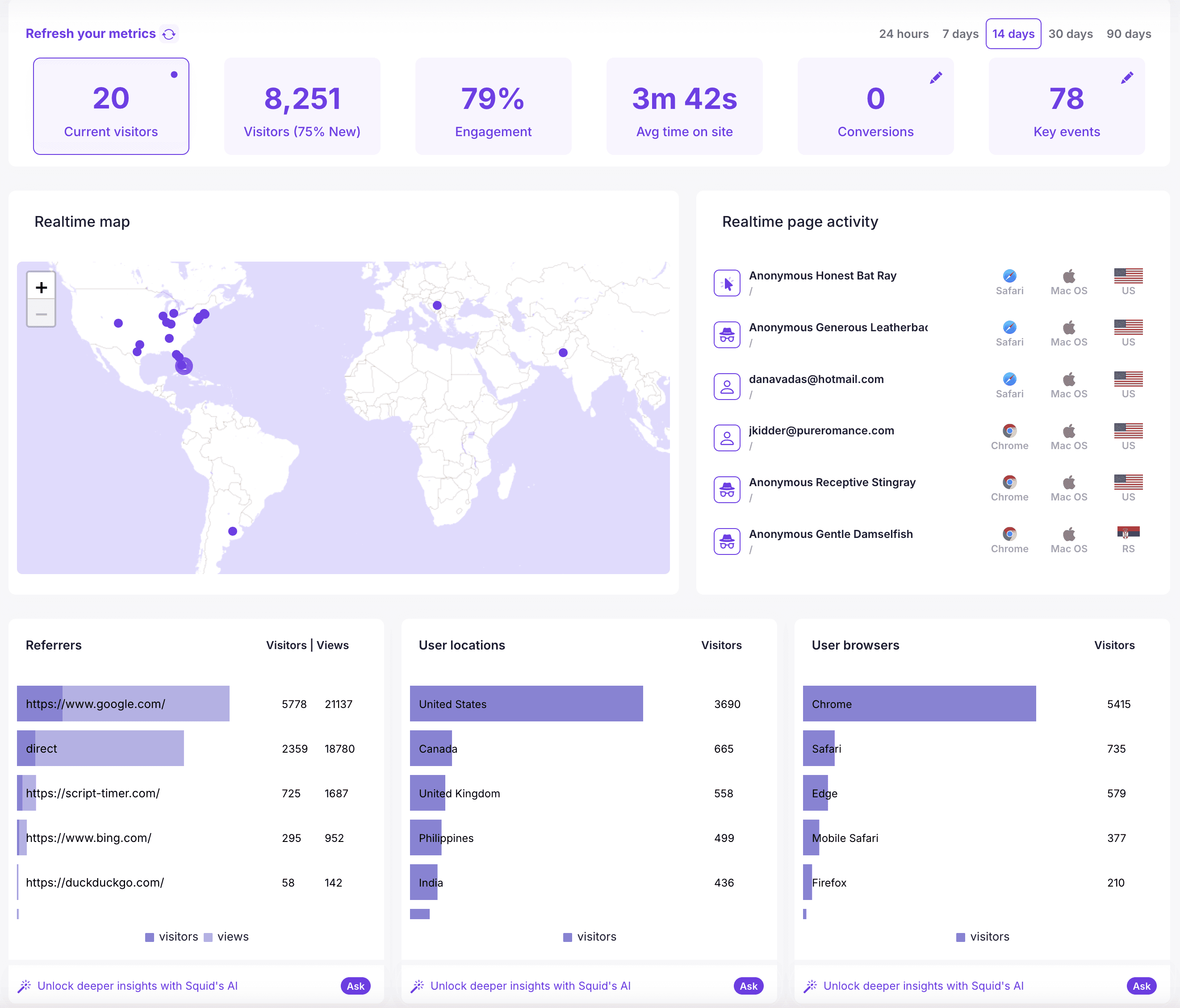Viewport: 1180px width, 1008px height.
Task: Click Ask button under User locations panel
Action: pyautogui.click(x=748, y=986)
